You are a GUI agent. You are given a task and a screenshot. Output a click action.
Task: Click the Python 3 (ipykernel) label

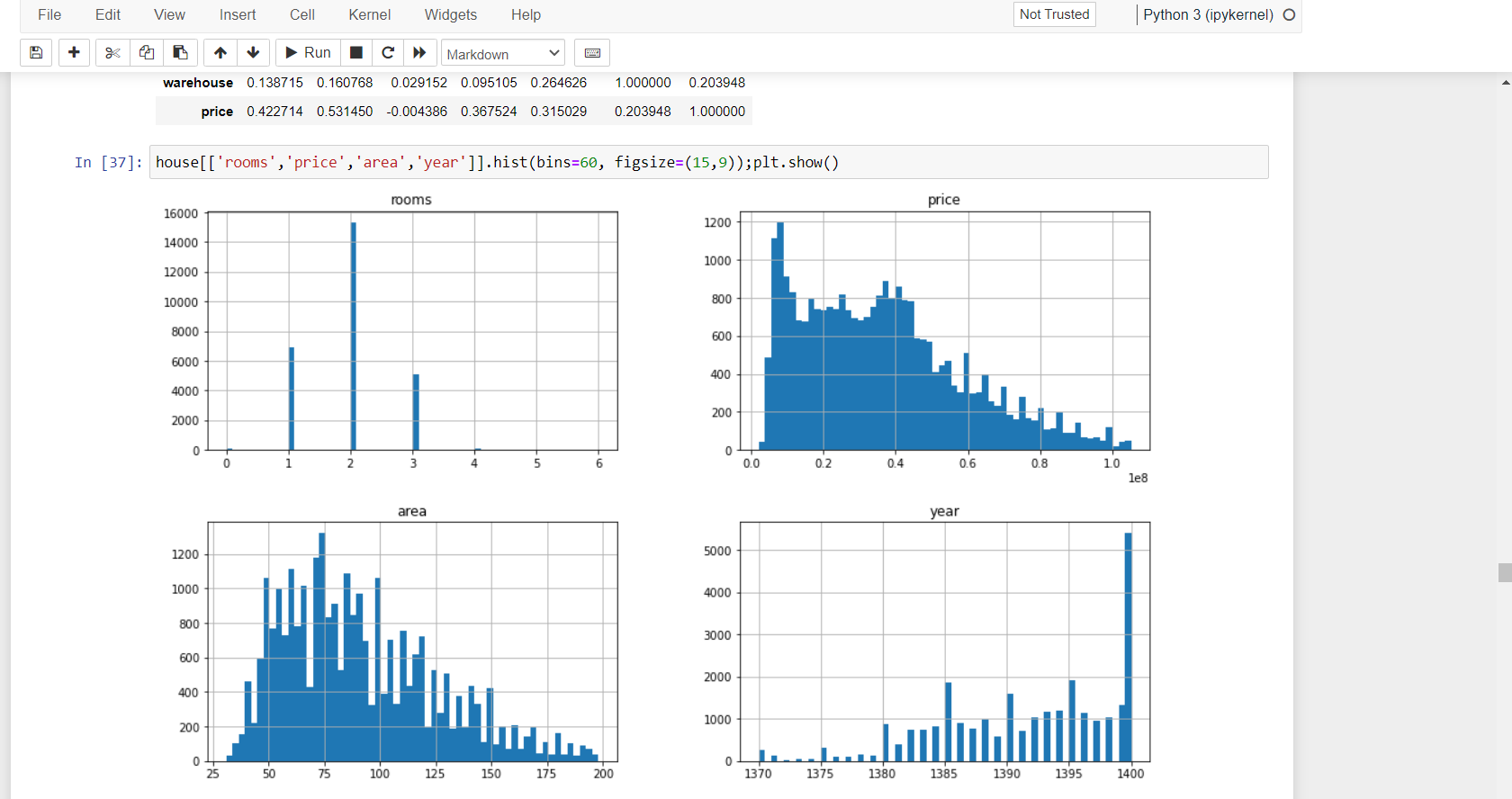point(1208,14)
